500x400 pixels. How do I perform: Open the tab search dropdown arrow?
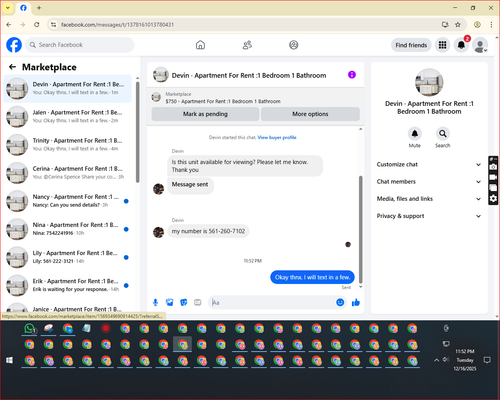[x=8, y=8]
